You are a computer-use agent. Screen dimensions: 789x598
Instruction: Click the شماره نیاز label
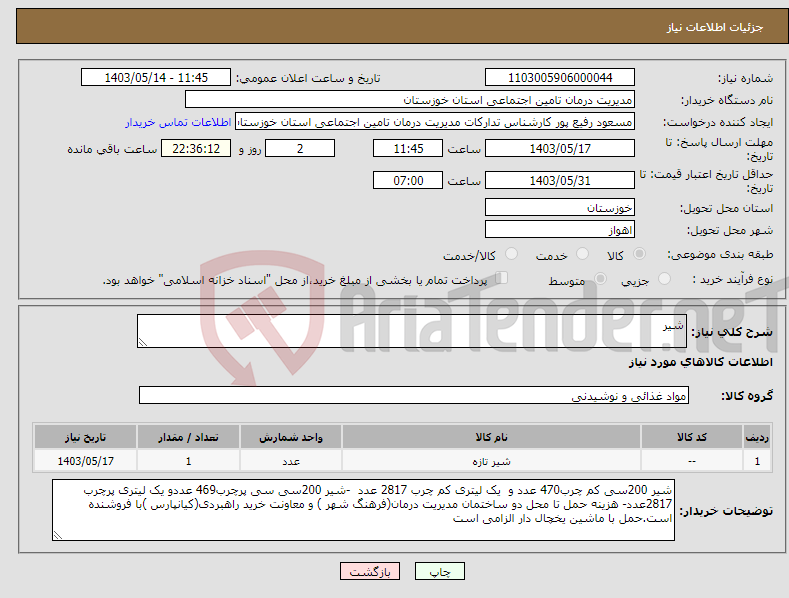pyautogui.click(x=745, y=78)
